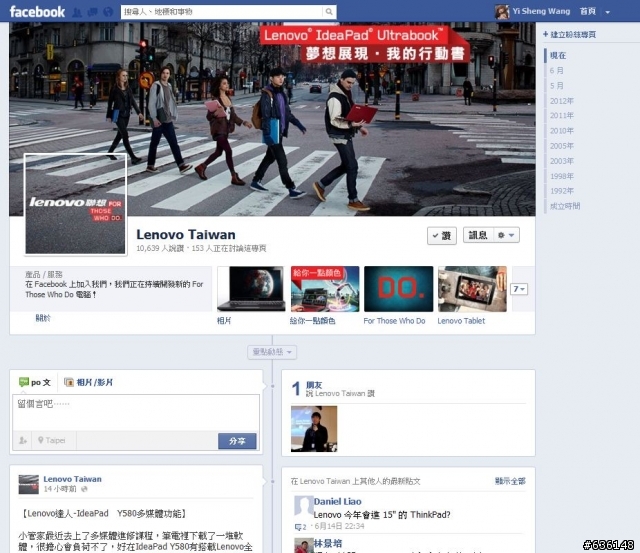Focus the Facebook search input field

click(222, 12)
